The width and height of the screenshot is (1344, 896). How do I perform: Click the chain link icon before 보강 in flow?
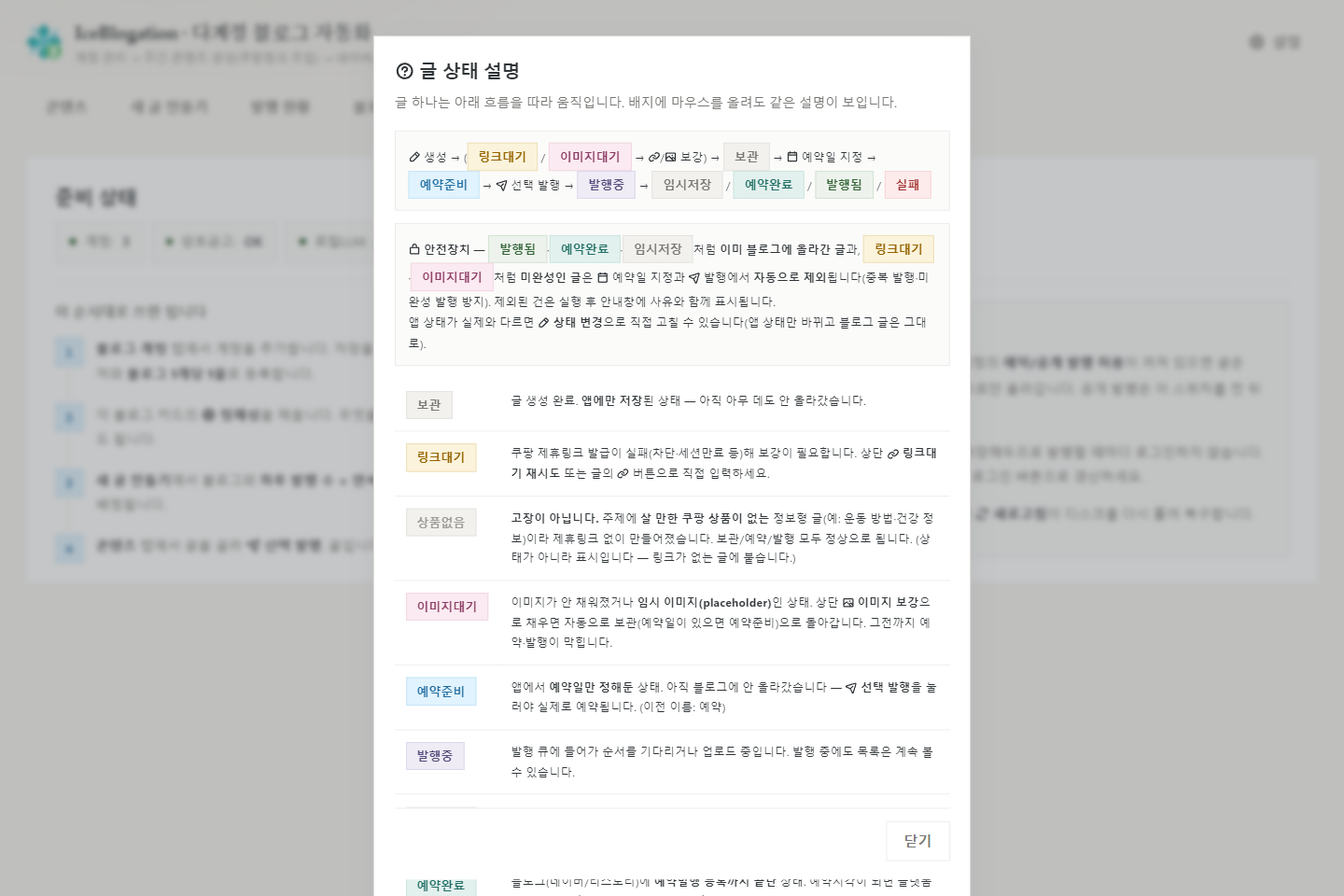click(x=654, y=157)
